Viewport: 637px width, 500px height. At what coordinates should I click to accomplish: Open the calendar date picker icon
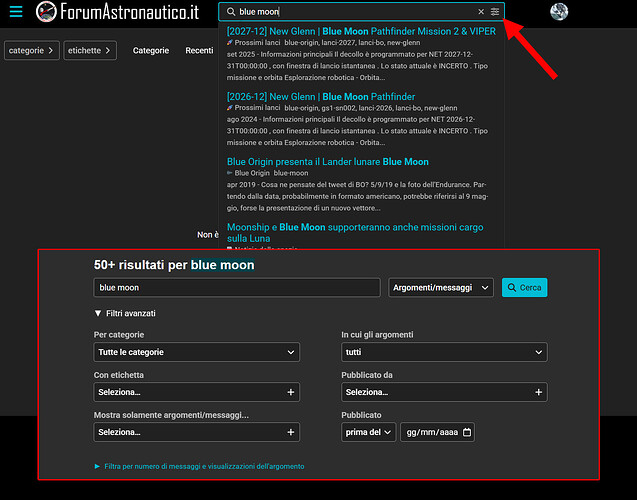click(467, 432)
